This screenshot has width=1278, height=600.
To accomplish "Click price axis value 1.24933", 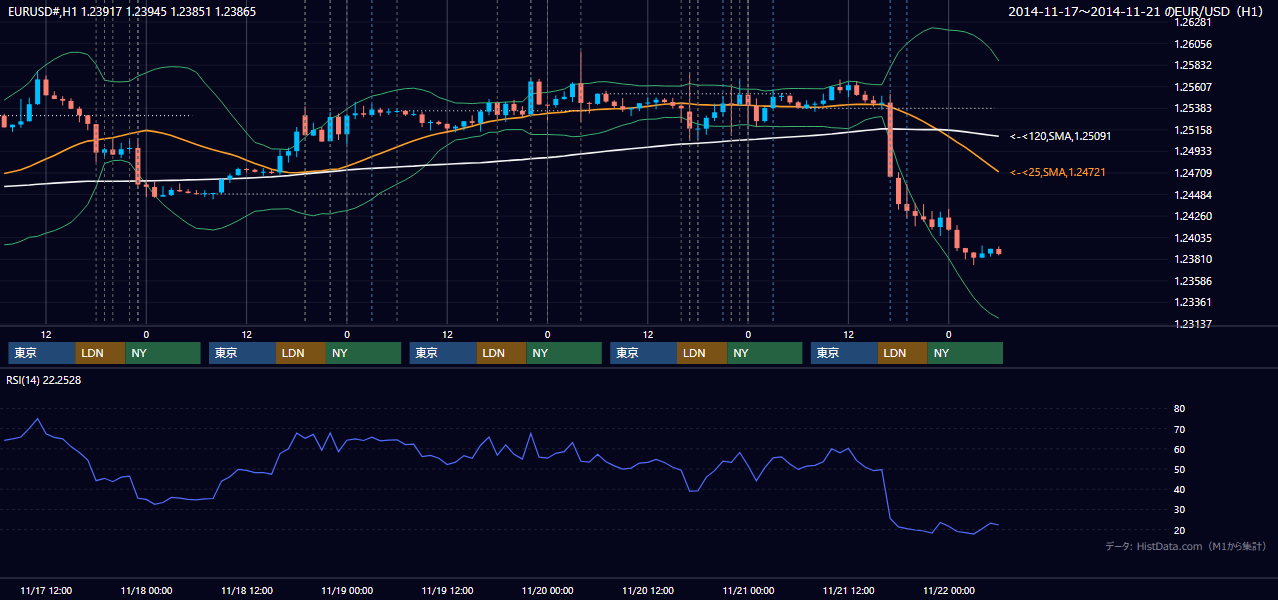I will point(1193,151).
